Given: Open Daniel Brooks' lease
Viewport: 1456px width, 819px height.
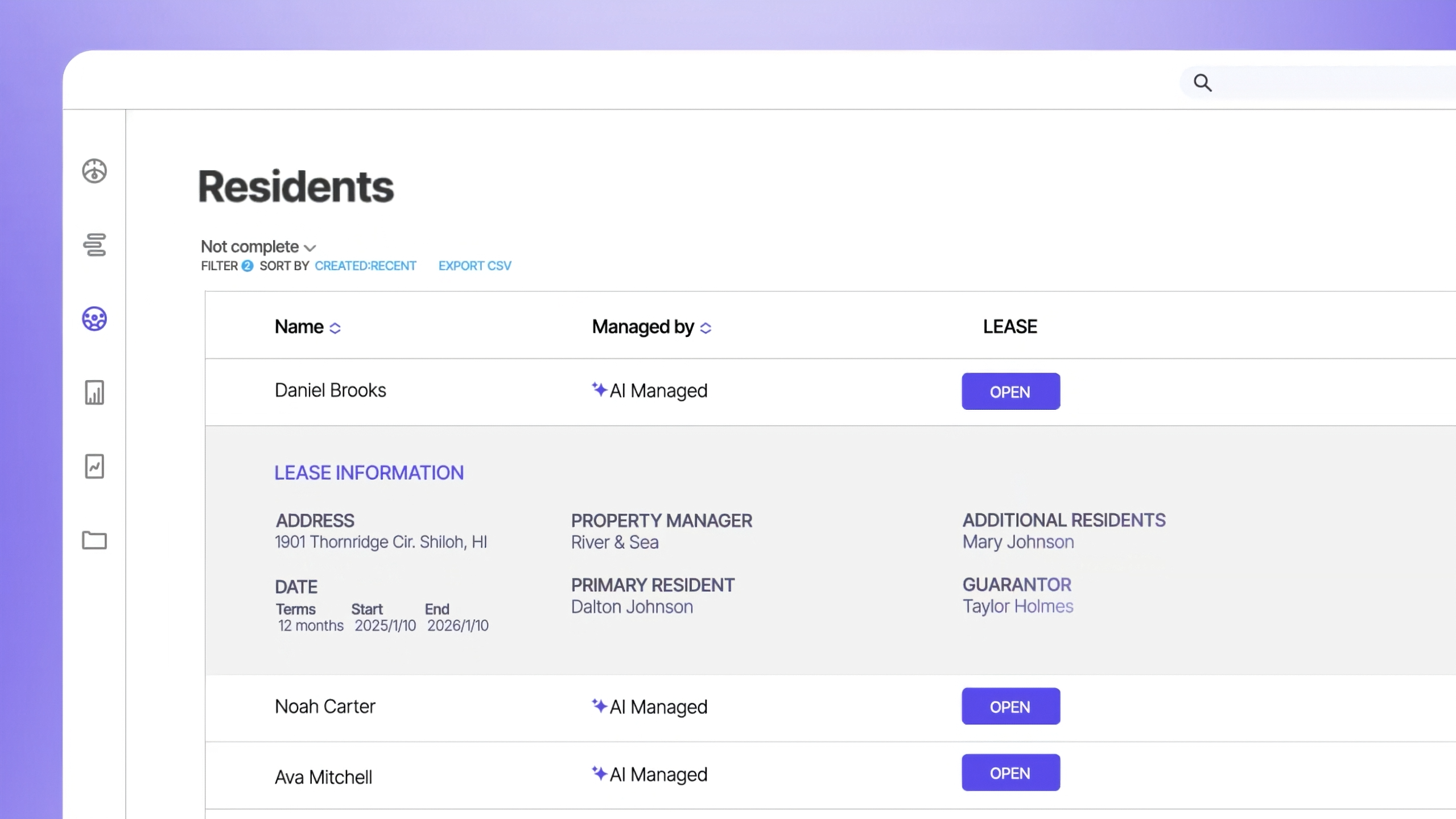Looking at the screenshot, I should click(1010, 392).
